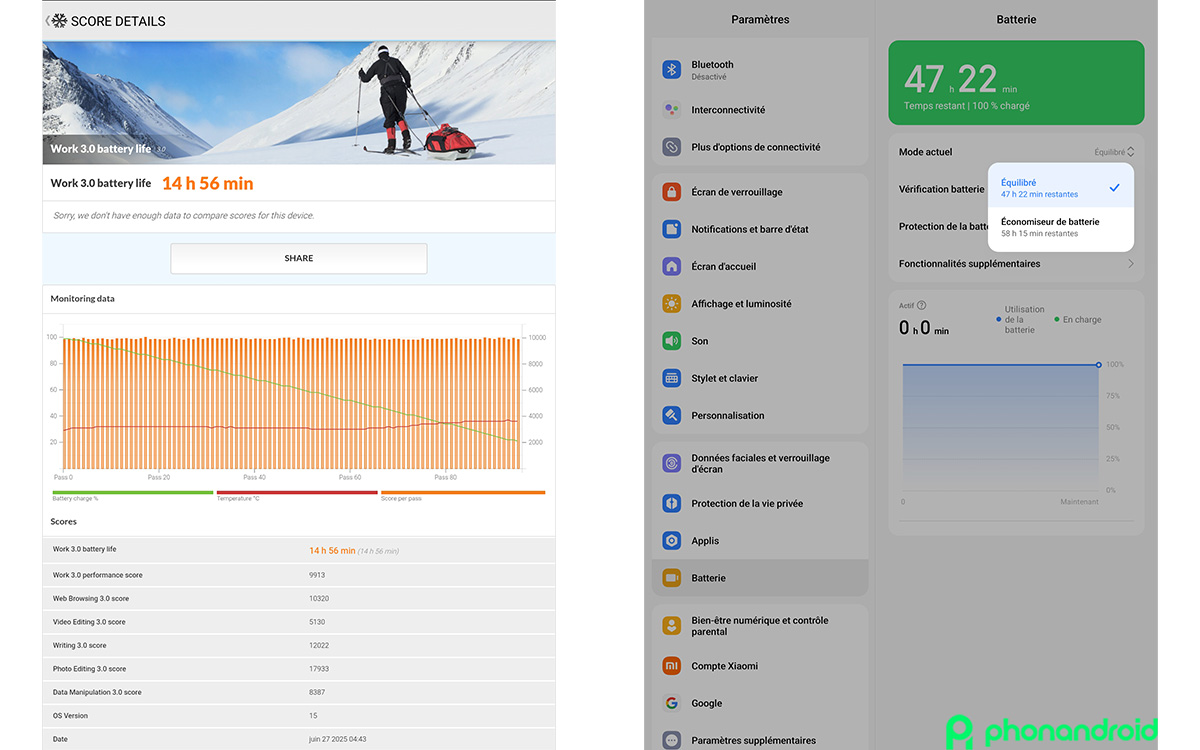Open Bluetooth settings via its icon
This screenshot has height=750, width=1200.
672,70
